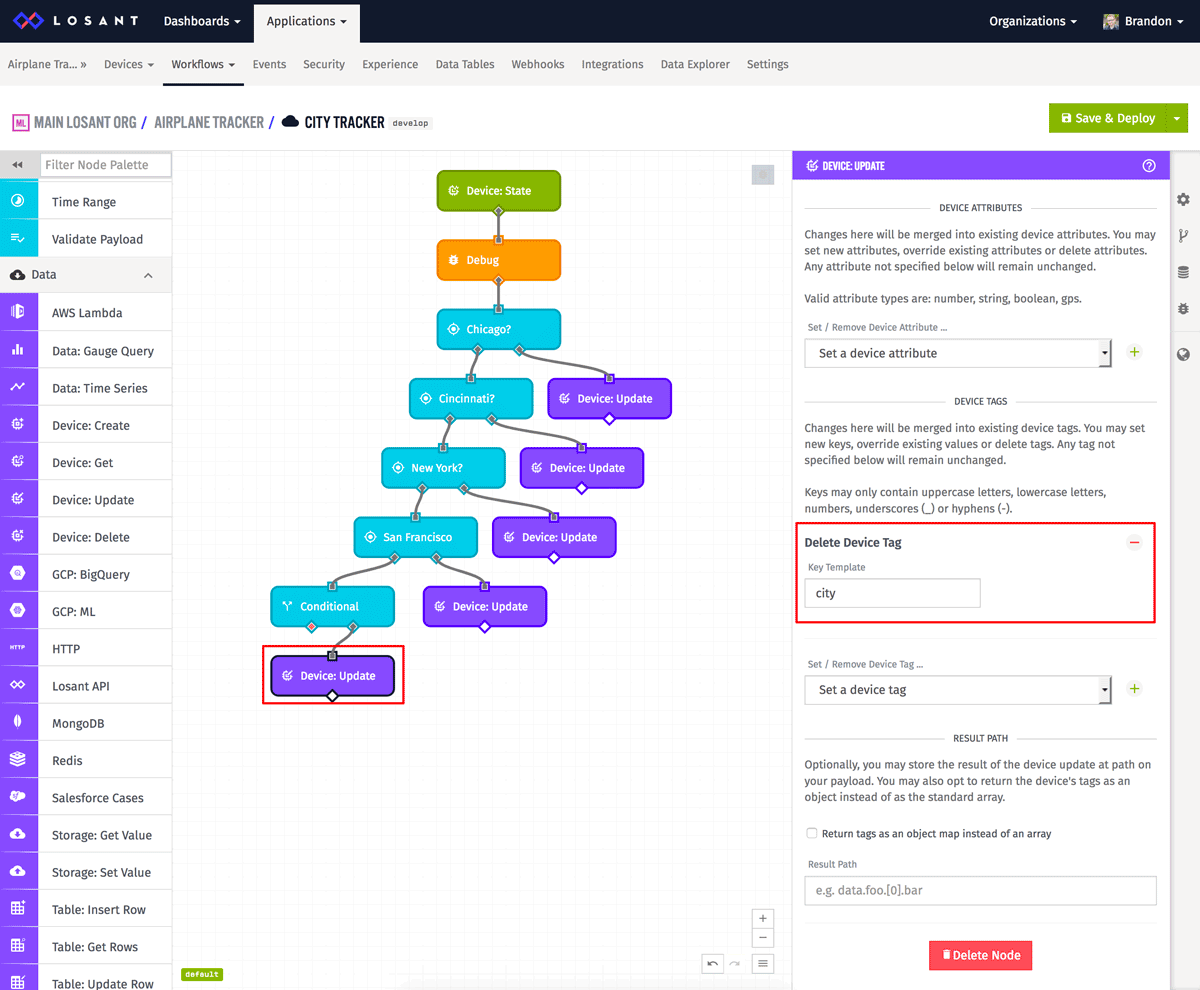This screenshot has width=1200, height=990.
Task: Open the workflow version history panel
Action: click(x=1183, y=236)
